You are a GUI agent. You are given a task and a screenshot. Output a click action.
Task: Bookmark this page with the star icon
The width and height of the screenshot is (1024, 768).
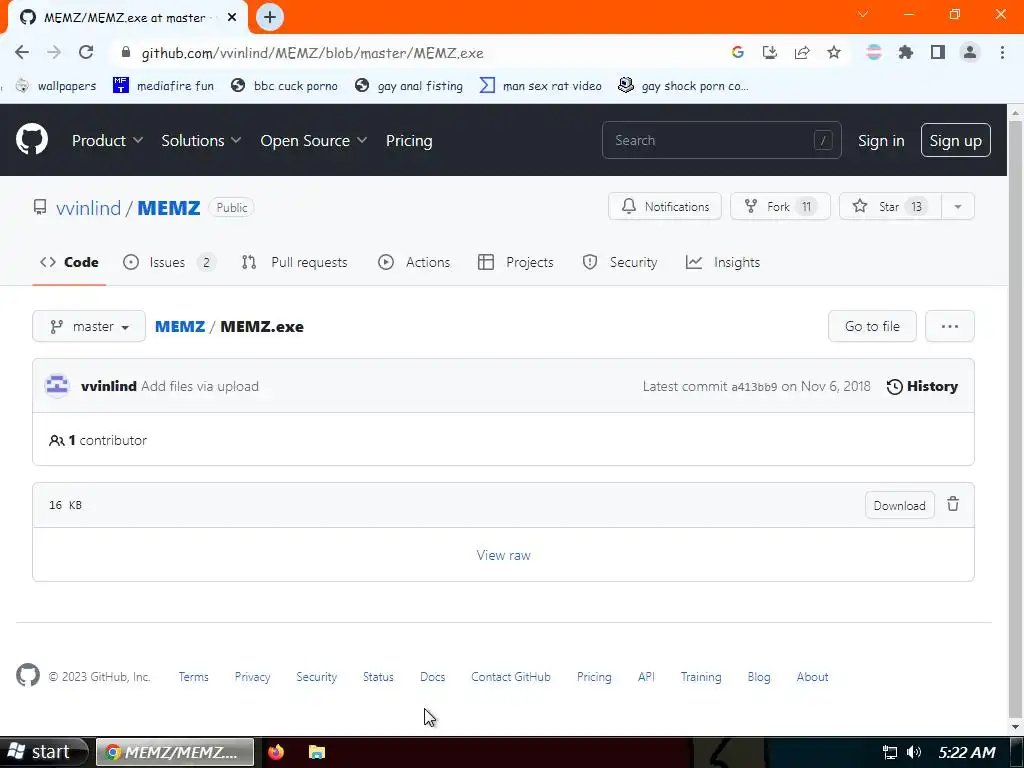coord(834,53)
